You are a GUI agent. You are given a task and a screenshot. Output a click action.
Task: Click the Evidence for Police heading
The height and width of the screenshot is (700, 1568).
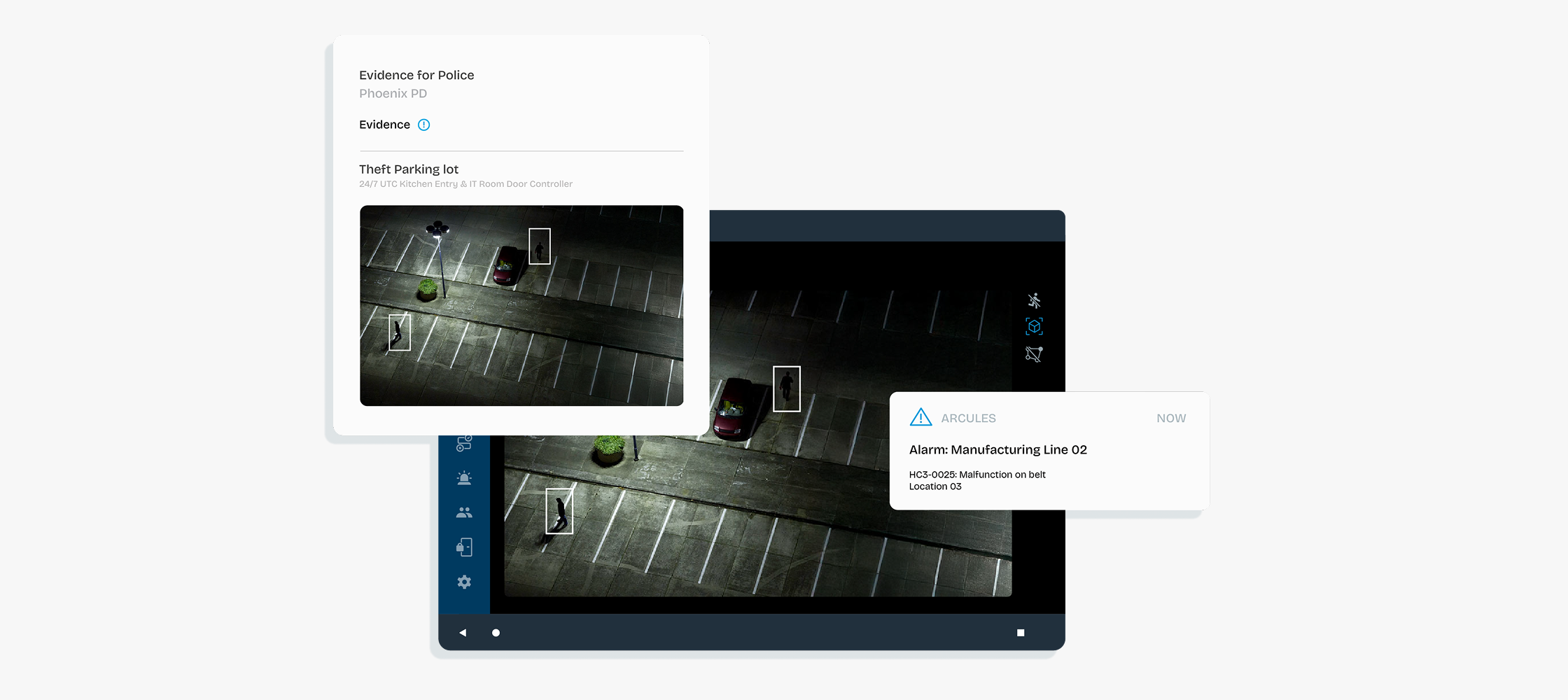(416, 75)
